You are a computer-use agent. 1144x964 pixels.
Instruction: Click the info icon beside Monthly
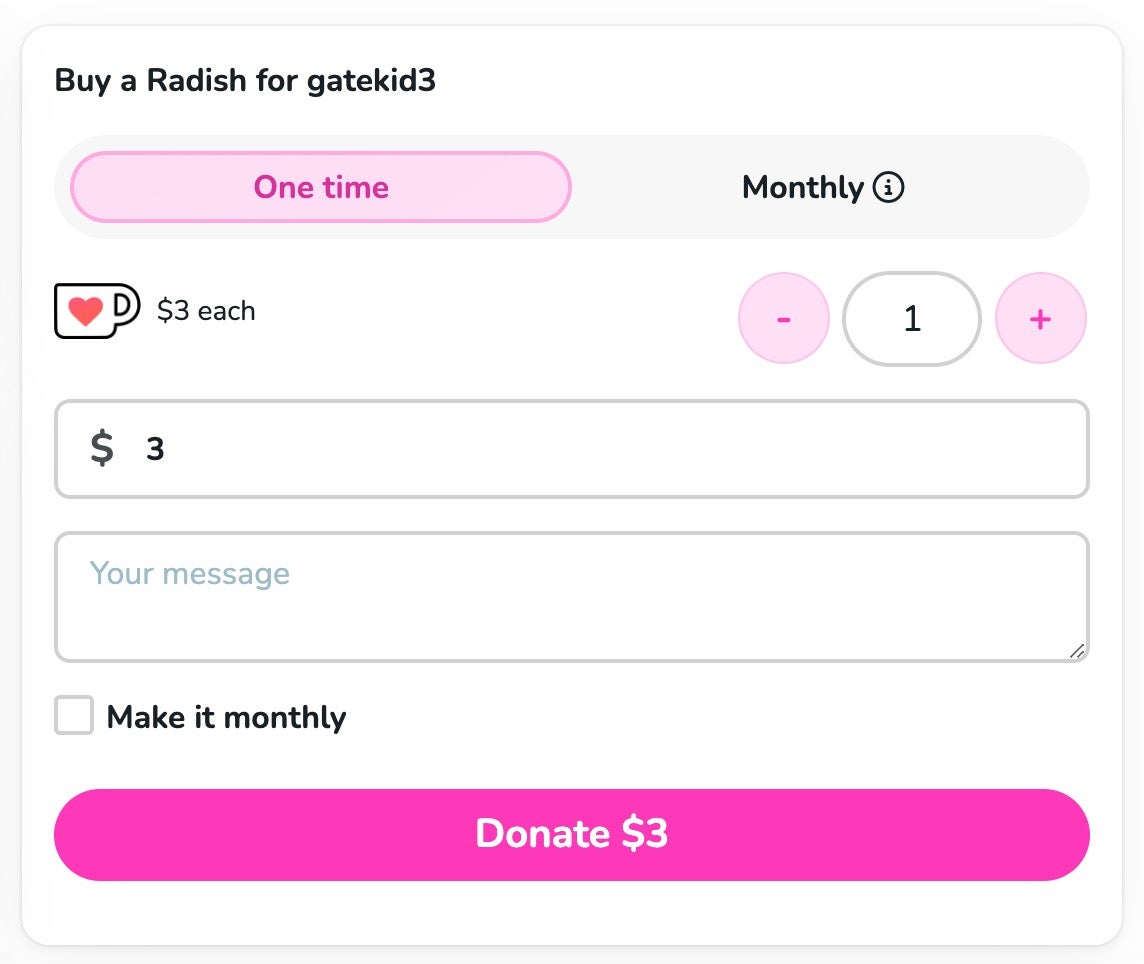(888, 187)
